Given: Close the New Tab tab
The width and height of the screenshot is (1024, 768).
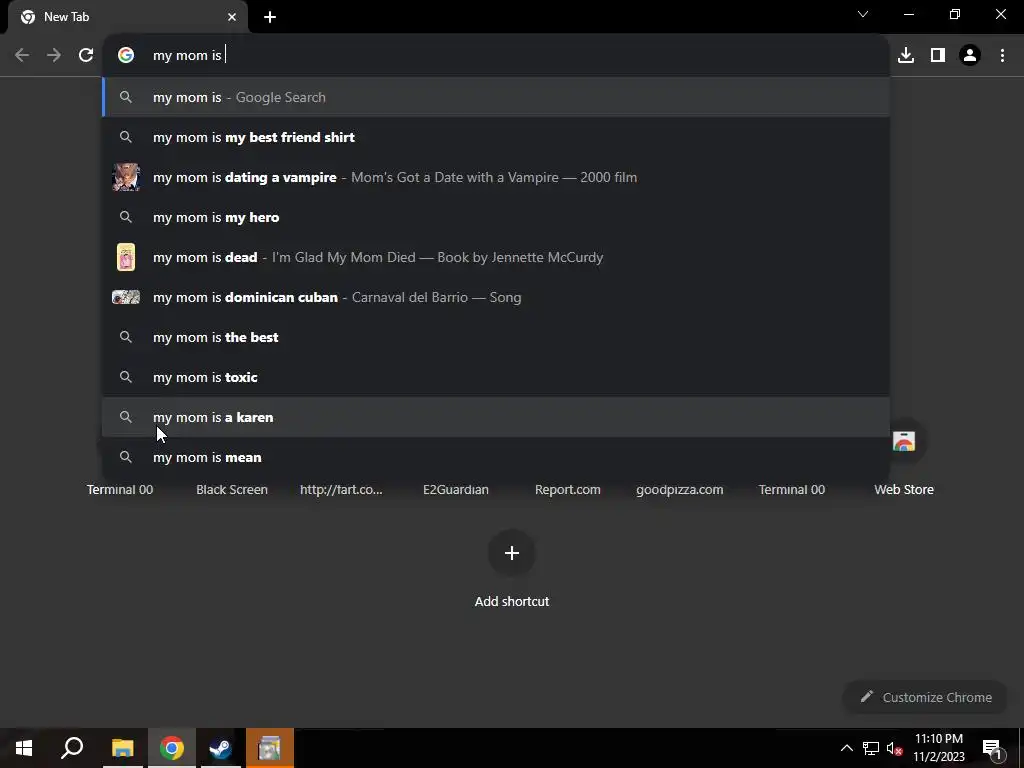Looking at the screenshot, I should point(232,17).
